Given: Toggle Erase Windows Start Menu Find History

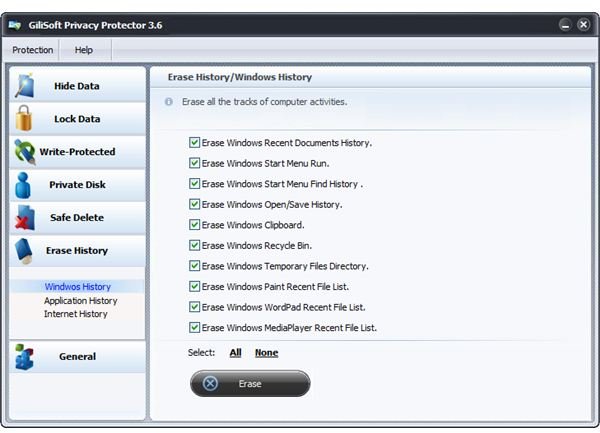Looking at the screenshot, I should 194,184.
